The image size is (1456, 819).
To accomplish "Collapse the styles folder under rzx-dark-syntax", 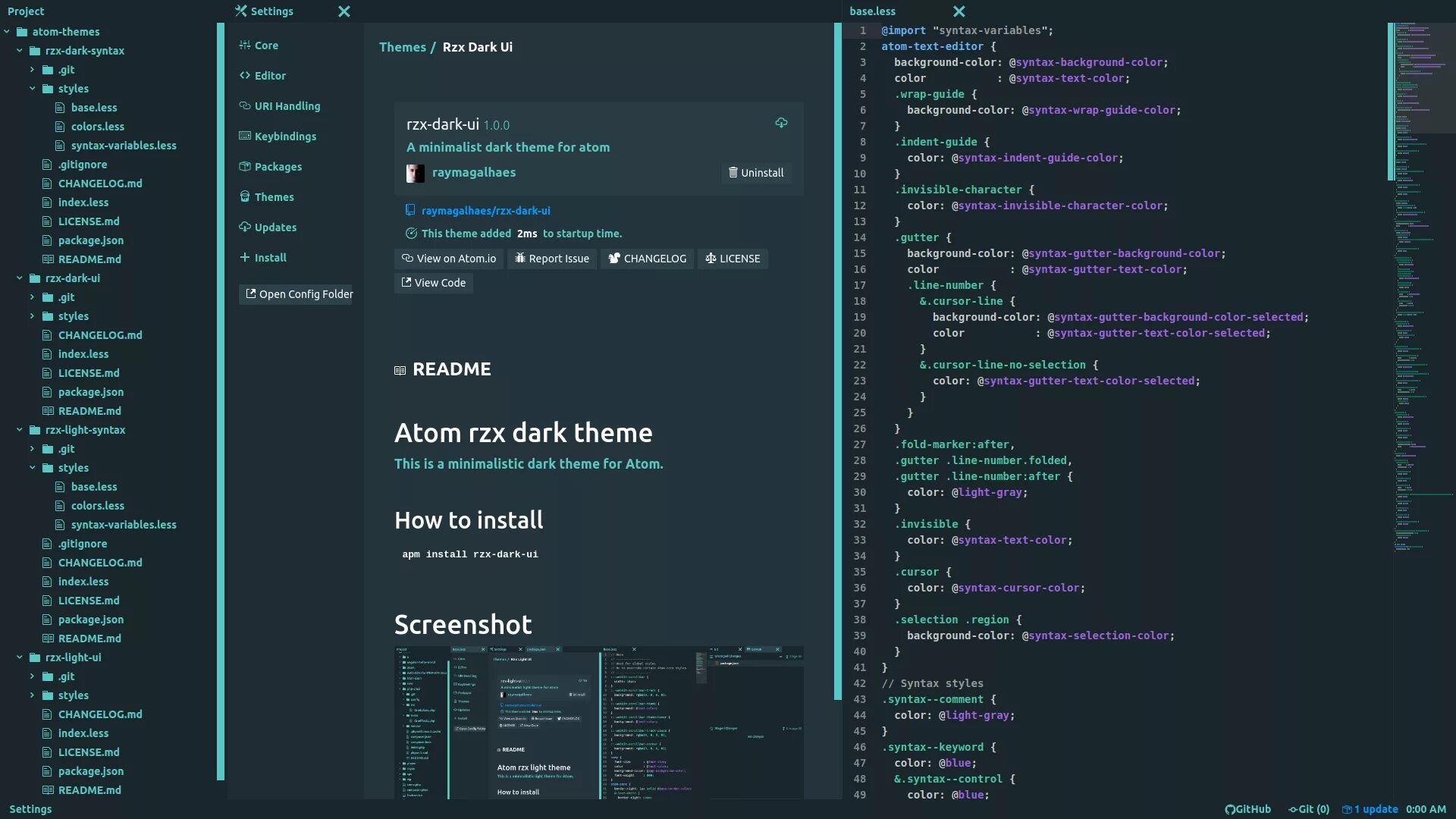I will pos(33,89).
